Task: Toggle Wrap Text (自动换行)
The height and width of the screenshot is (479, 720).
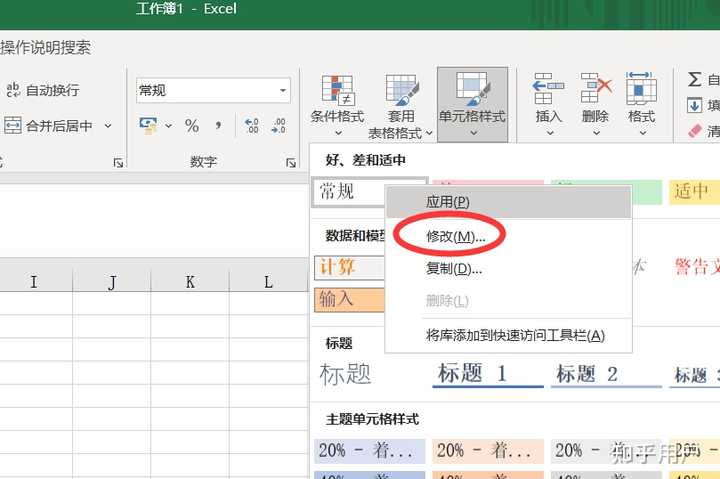Action: (42, 90)
